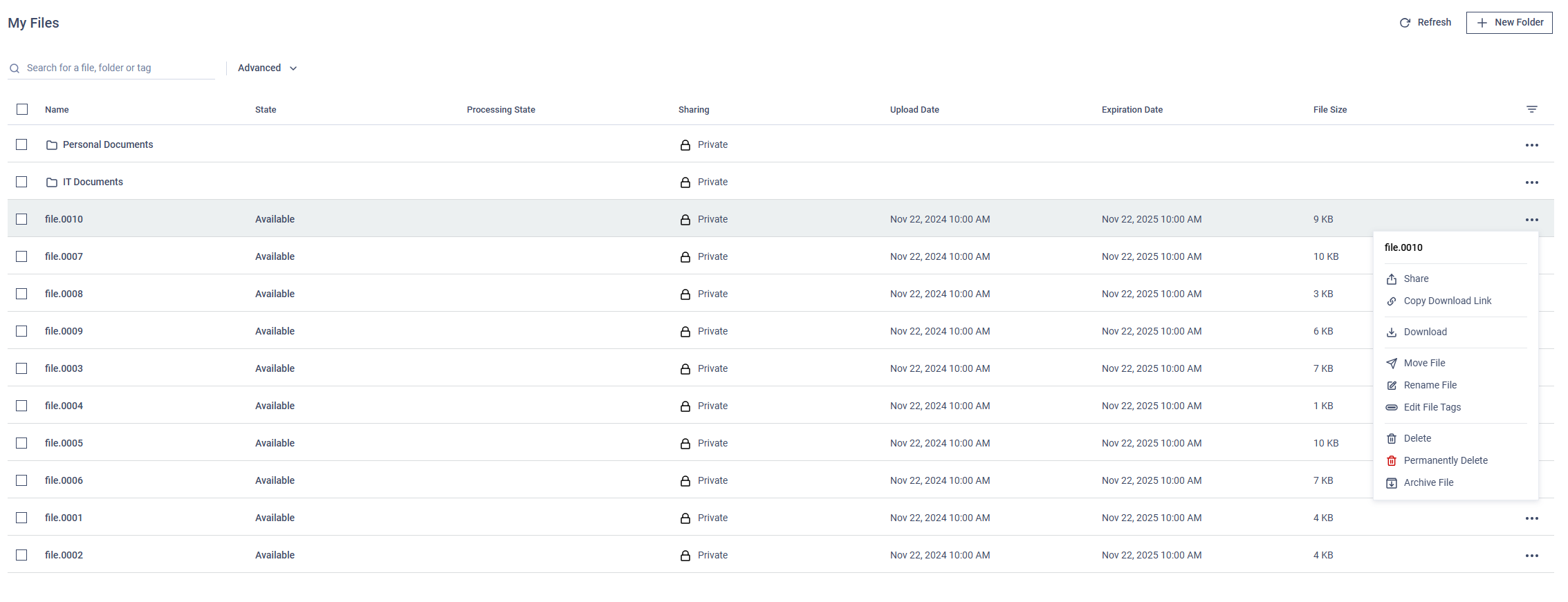Click the Delete trash icon in menu
This screenshot has width=1568, height=602.
(1392, 439)
